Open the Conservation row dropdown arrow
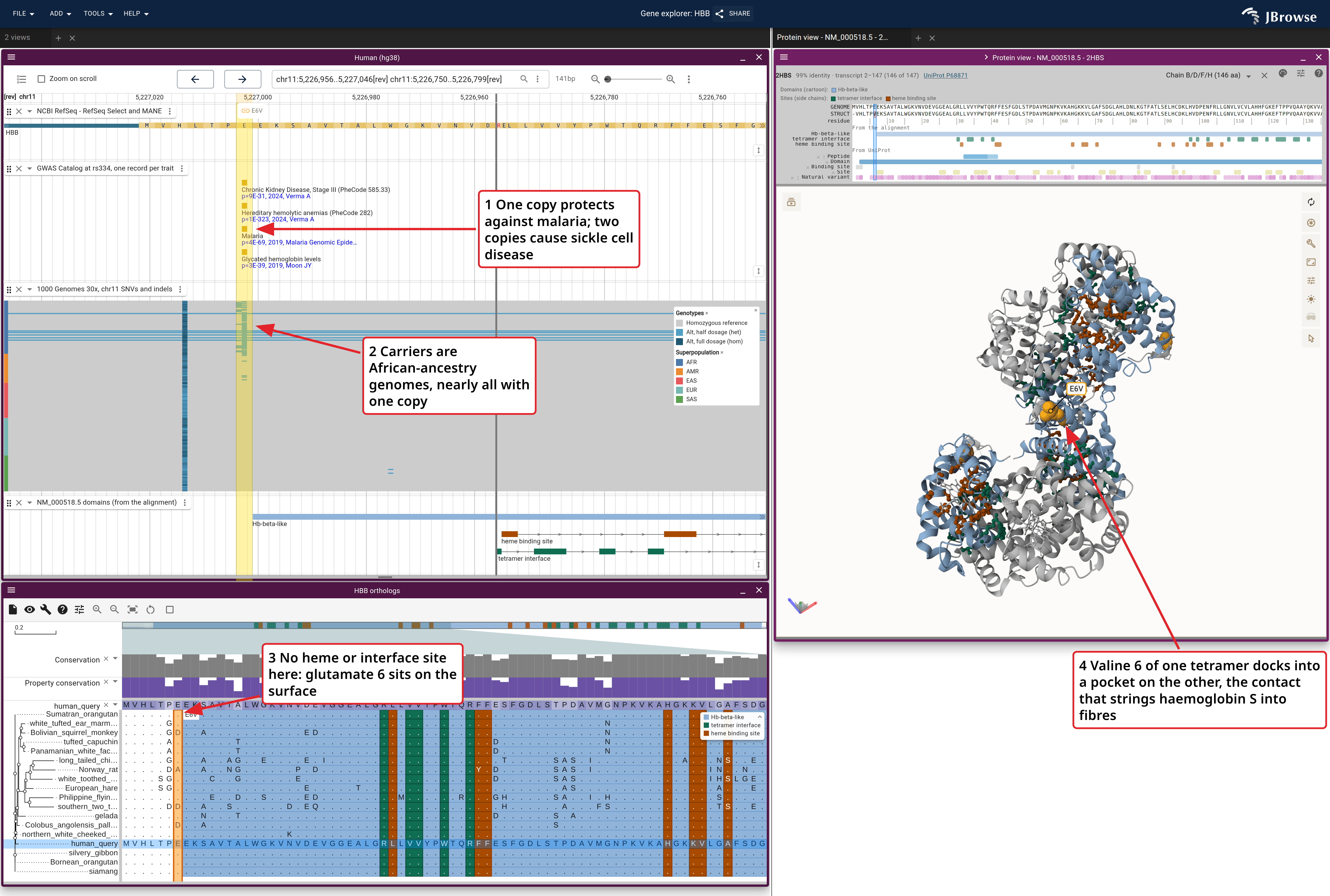The image size is (1330, 896). (x=115, y=659)
